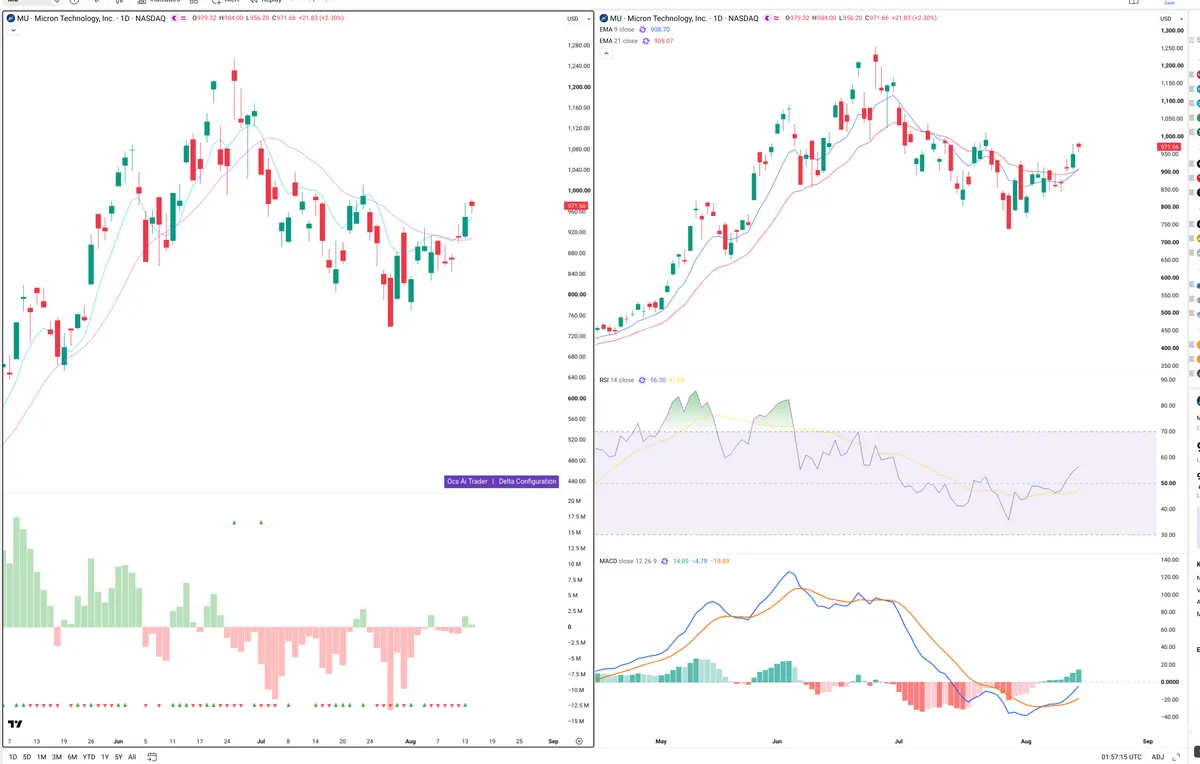The width and height of the screenshot is (1200, 764).
Task: Select the 1M time range button
Action: click(x=42, y=757)
